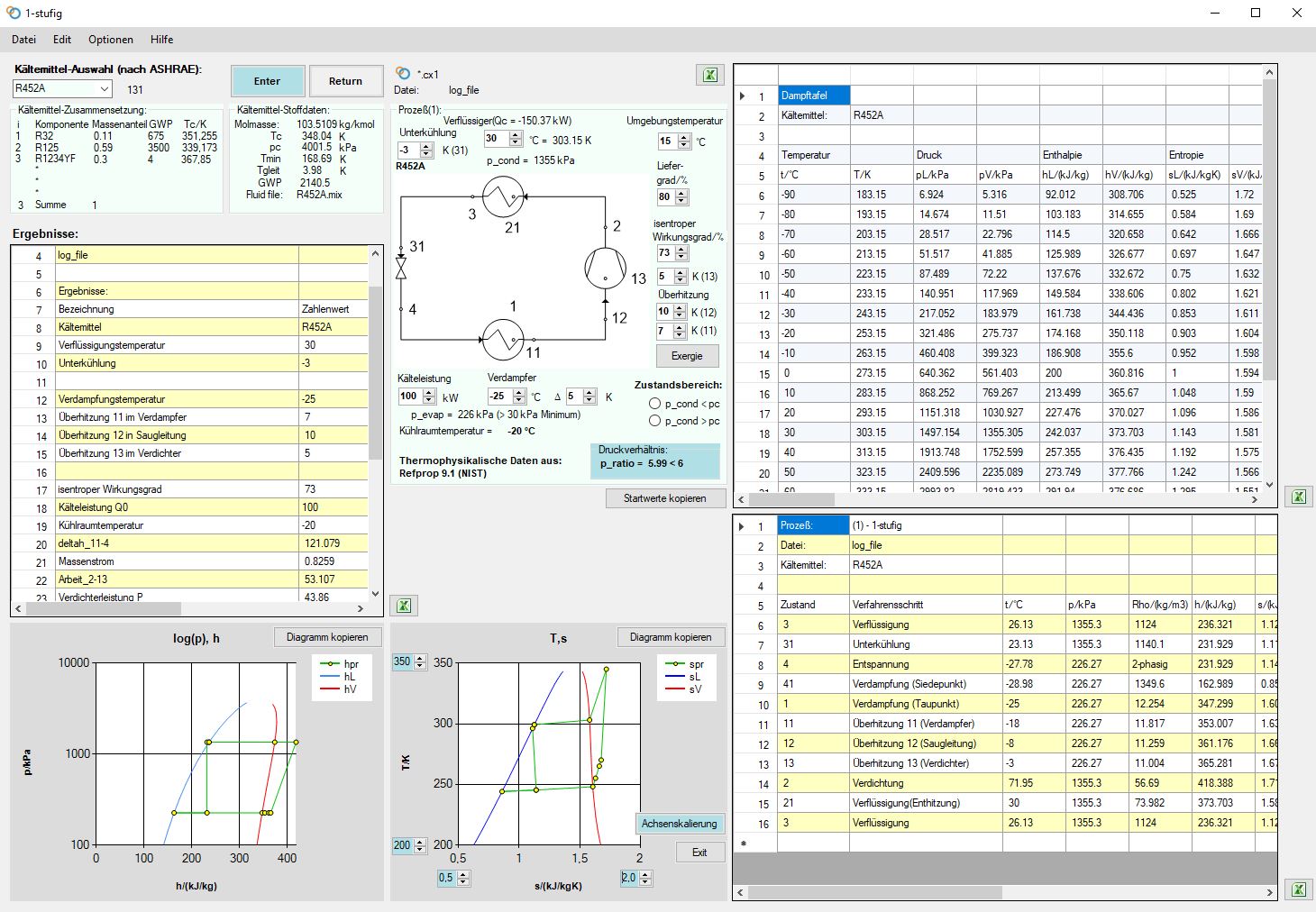
Task: Open the Optionen menu
Action: tap(110, 40)
